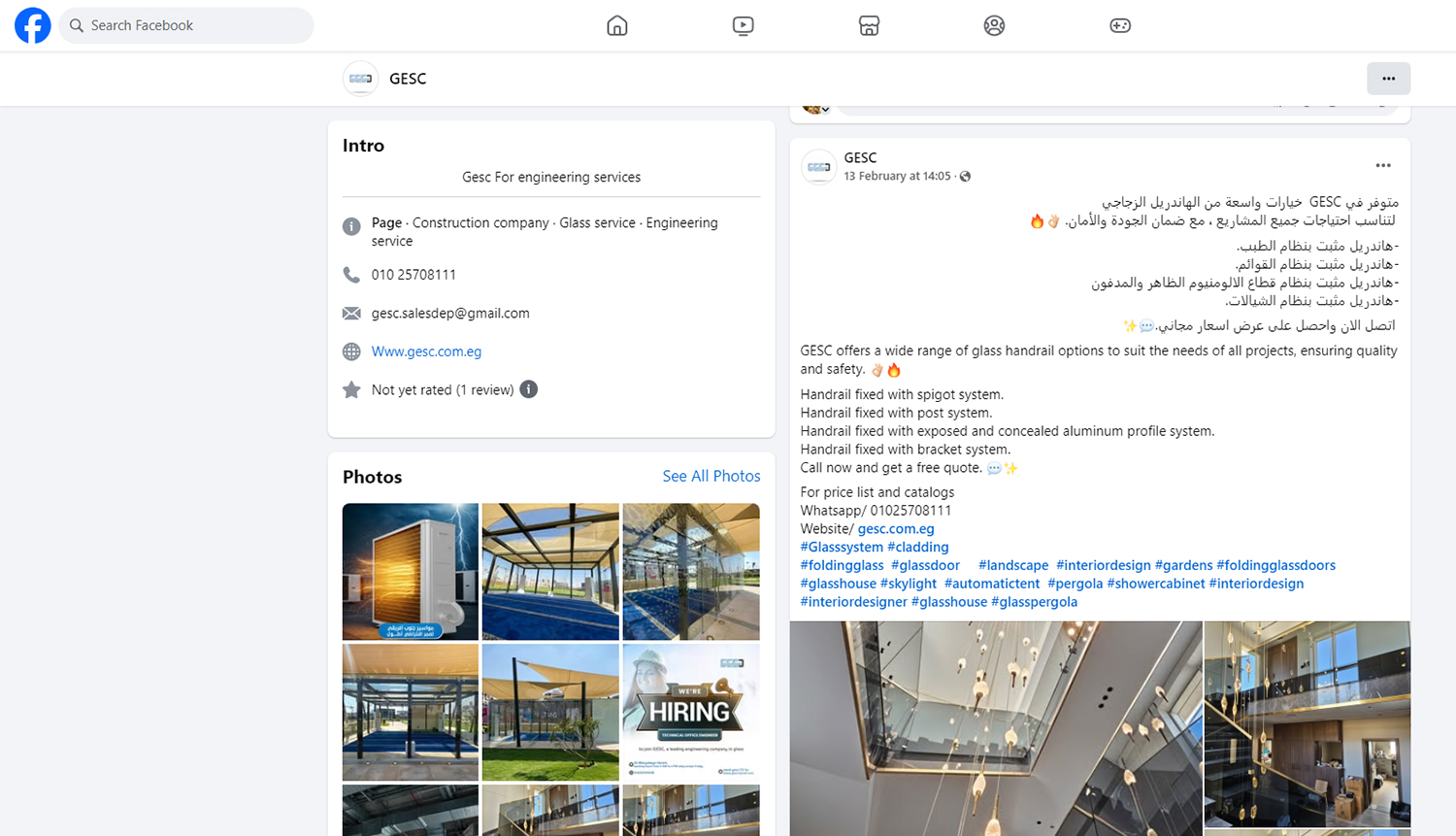The width and height of the screenshot is (1456, 836).
Task: Click the #glasspergola hashtag
Action: pos(1034,602)
